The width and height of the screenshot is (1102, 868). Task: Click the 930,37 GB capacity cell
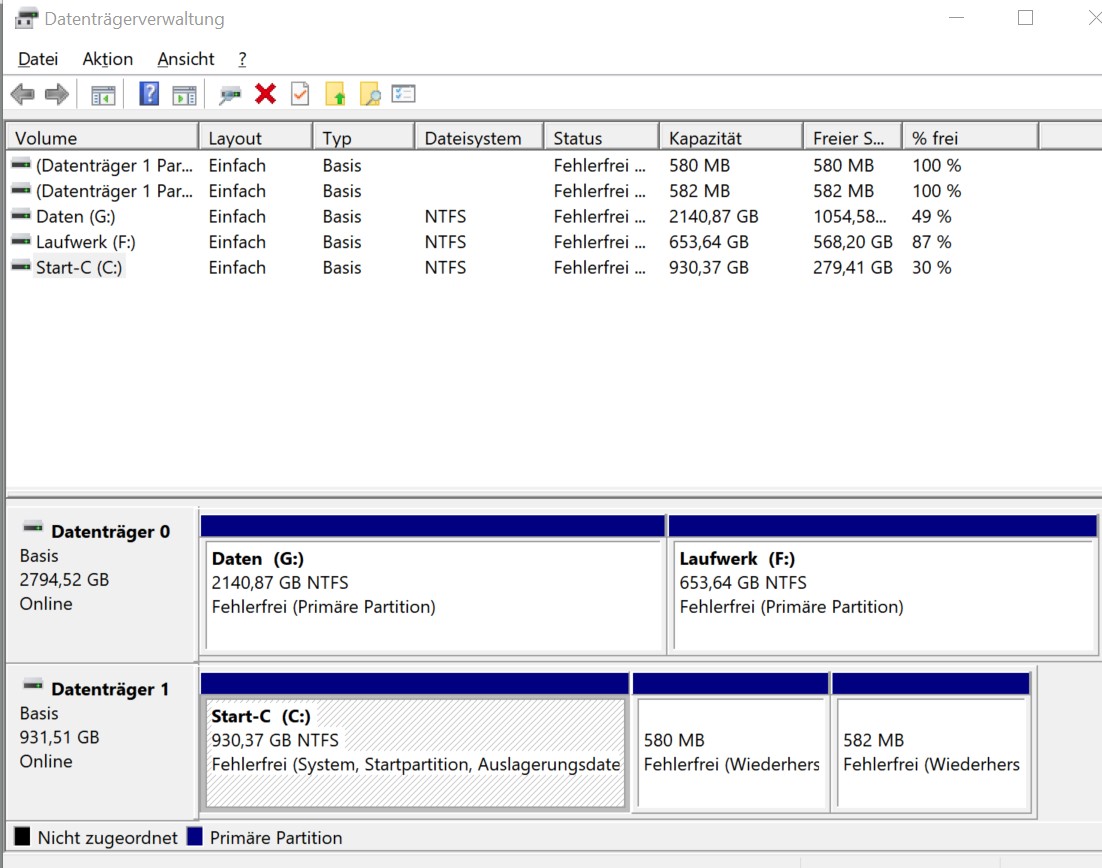tap(708, 268)
